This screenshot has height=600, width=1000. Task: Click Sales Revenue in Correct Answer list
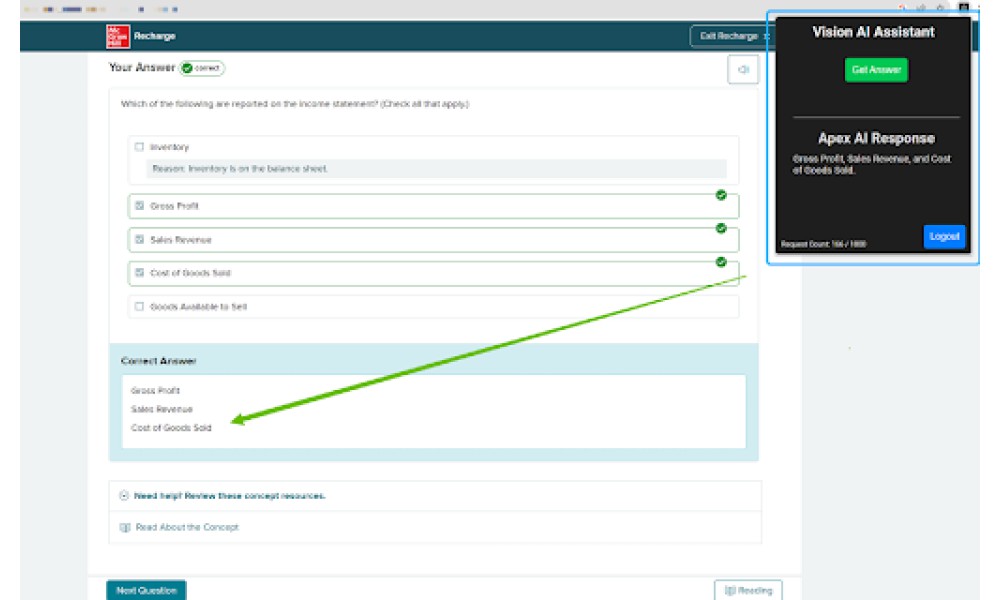(x=161, y=409)
